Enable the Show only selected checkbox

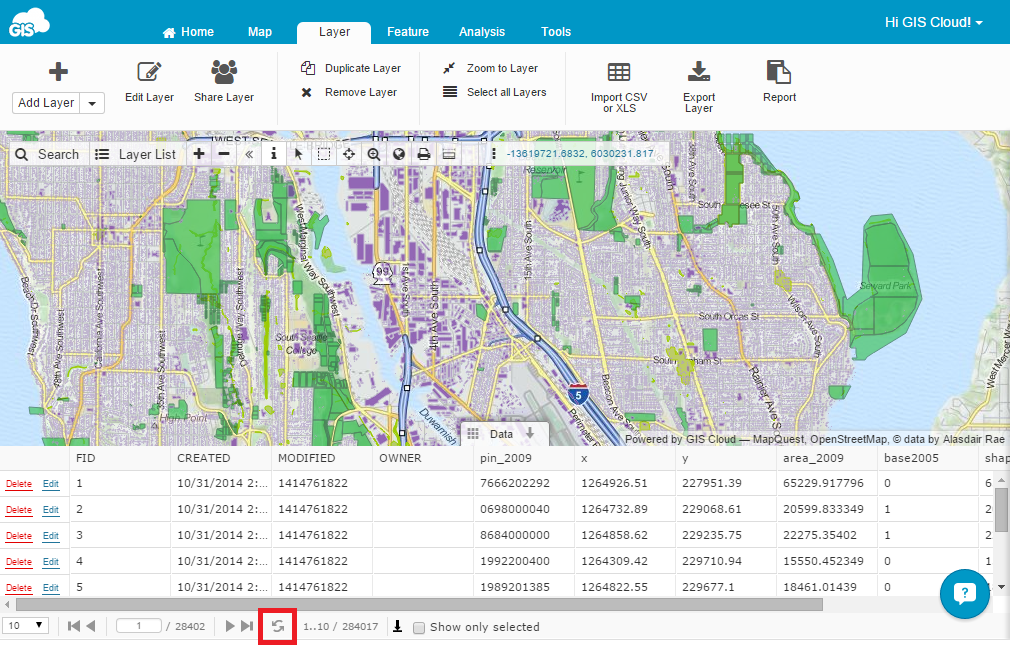point(420,627)
